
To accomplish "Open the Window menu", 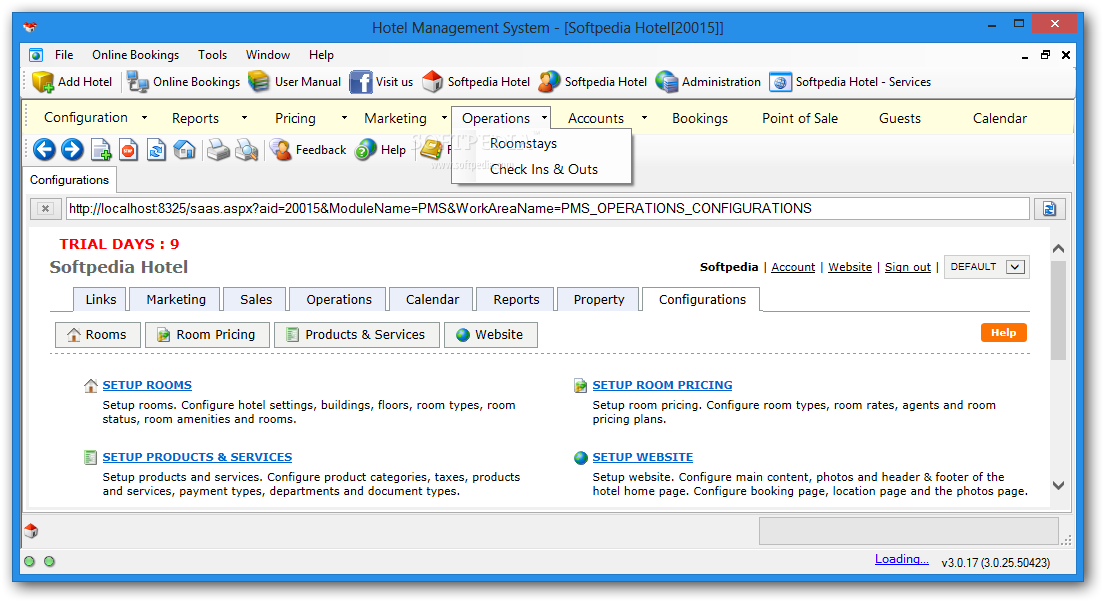I will click(x=268, y=55).
